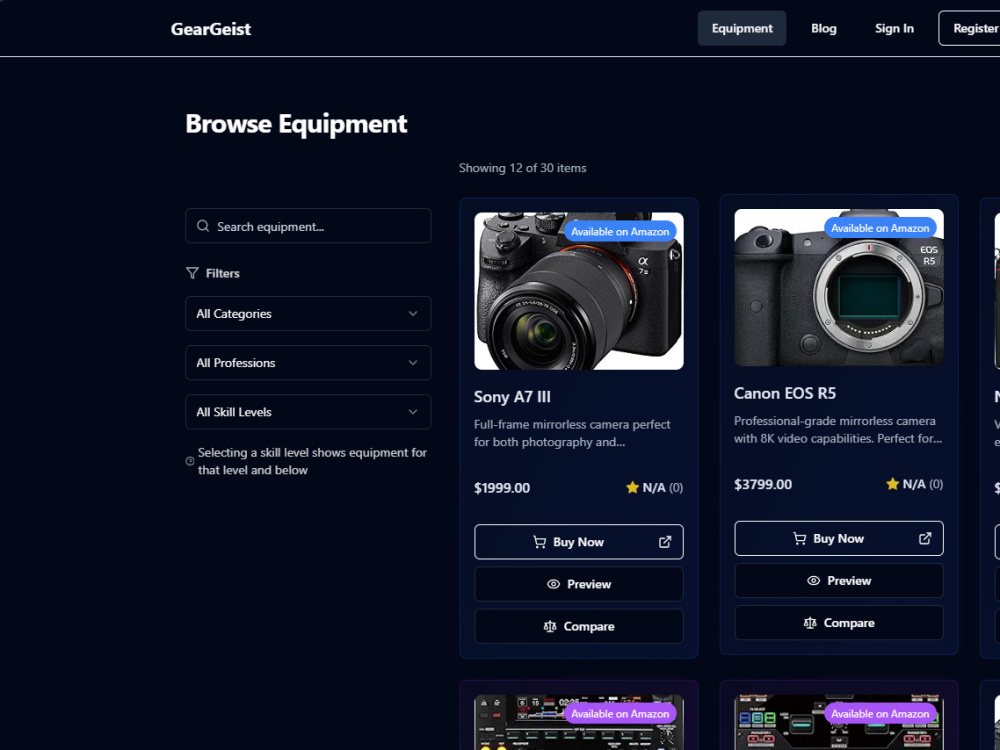Click the cart icon on Canon Buy Now

[x=800, y=539]
